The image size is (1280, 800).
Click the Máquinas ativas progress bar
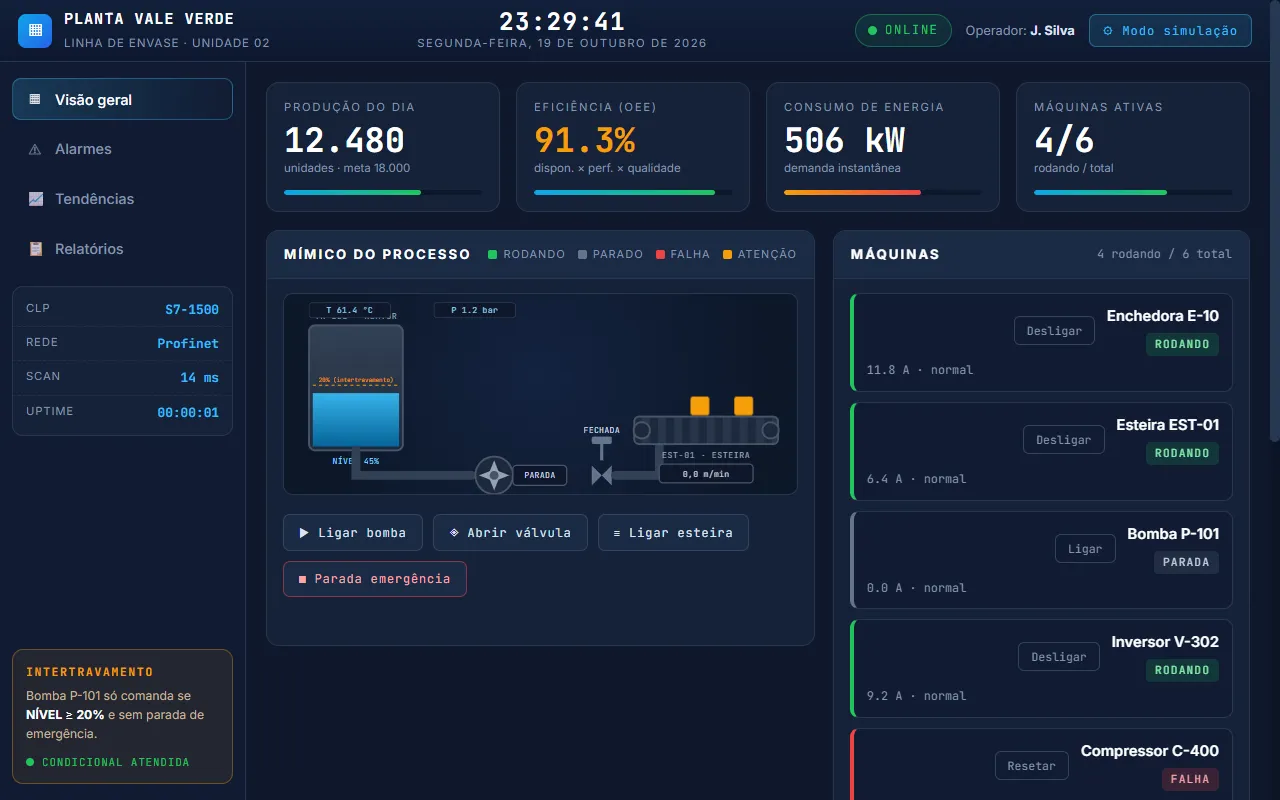[x=1133, y=192]
